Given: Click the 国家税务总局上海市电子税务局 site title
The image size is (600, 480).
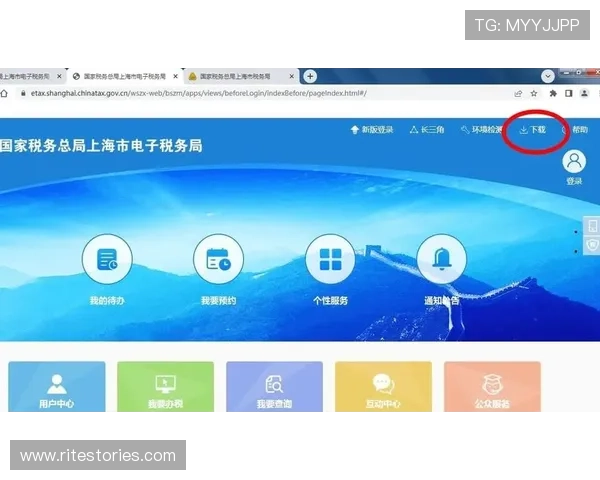Looking at the screenshot, I should tap(101, 146).
